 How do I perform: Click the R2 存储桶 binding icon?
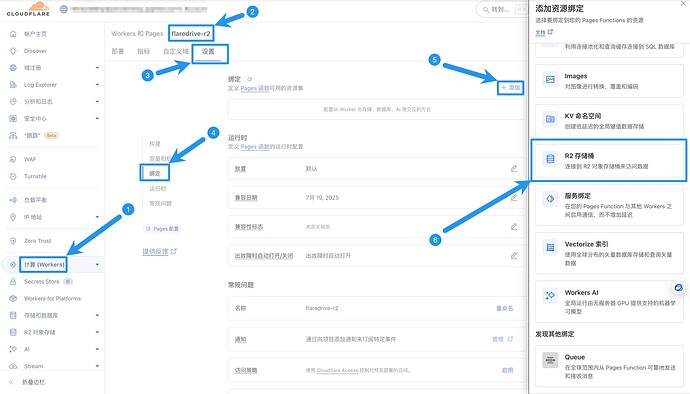point(550,158)
